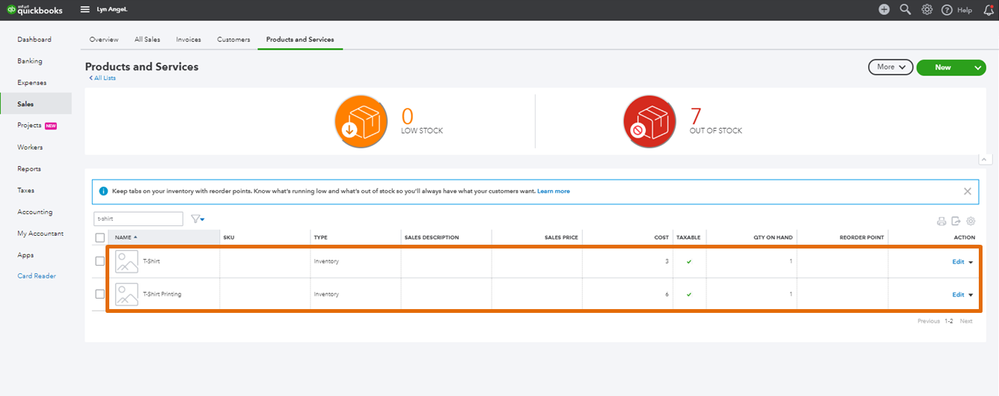This screenshot has height=396, width=999.
Task: Click the T-Shirt Printing name cell
Action: click(162, 294)
